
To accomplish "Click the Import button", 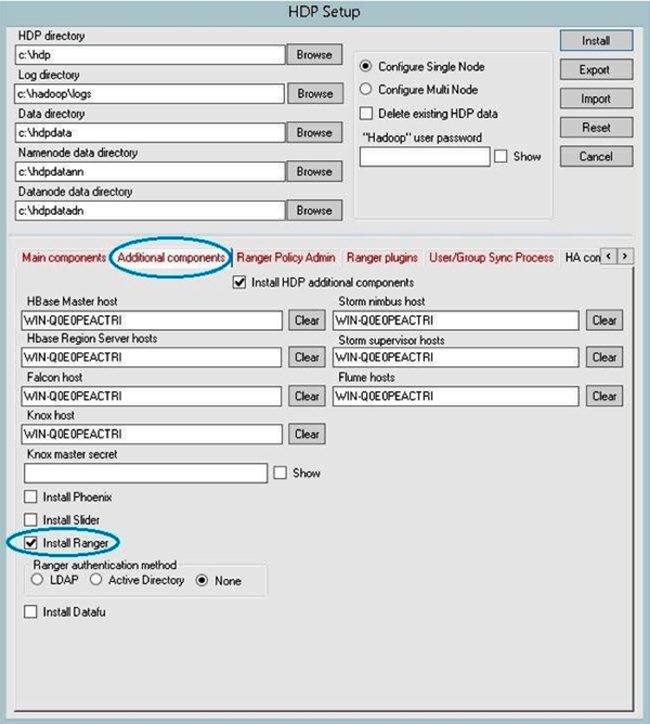I will [596, 99].
